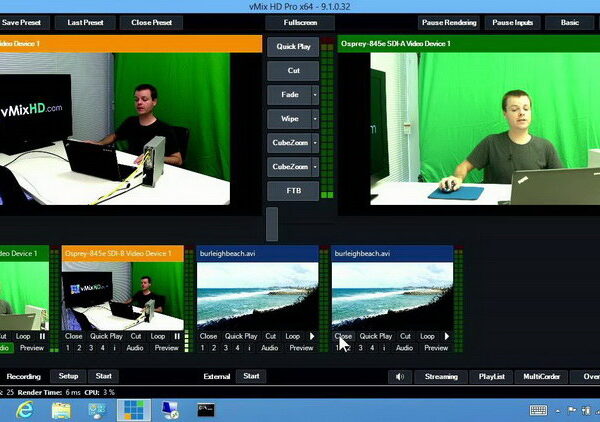Image resolution: width=600 pixels, height=422 pixels.
Task: Click the main Cut transition button
Action: 293,71
